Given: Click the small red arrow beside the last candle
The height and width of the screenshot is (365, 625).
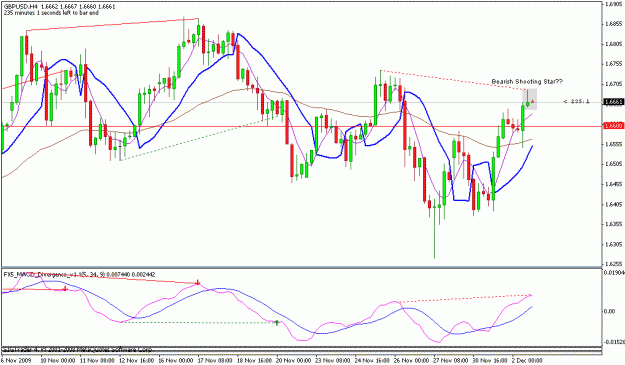Looking at the screenshot, I should tap(532, 102).
